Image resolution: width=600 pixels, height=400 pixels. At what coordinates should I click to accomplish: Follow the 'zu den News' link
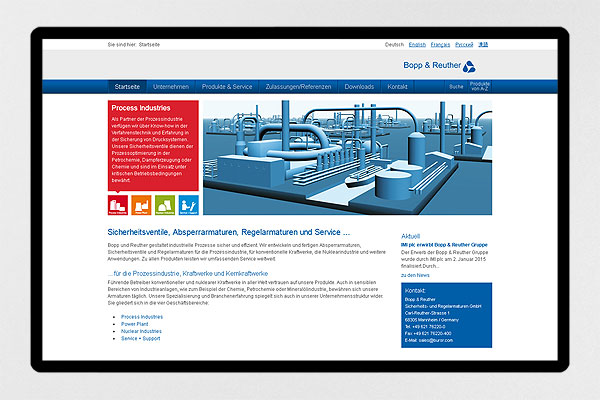tap(415, 275)
